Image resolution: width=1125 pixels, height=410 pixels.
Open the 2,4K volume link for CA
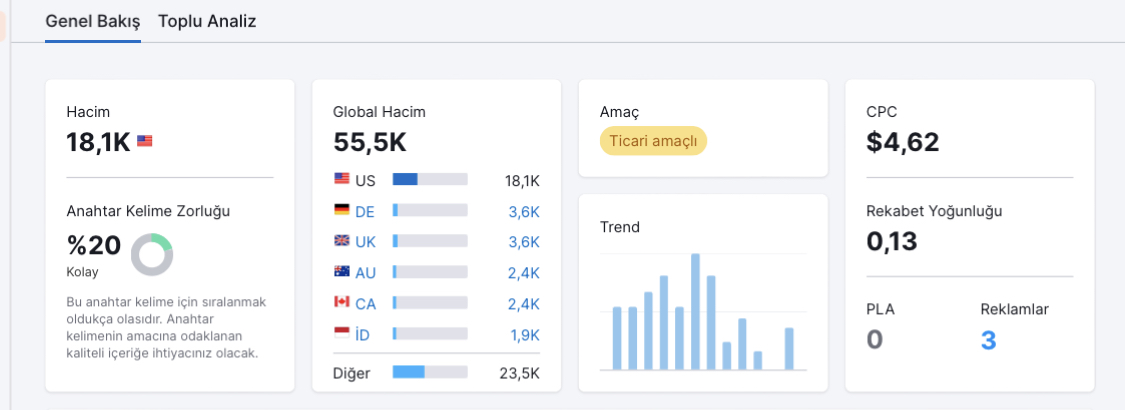[x=524, y=304]
